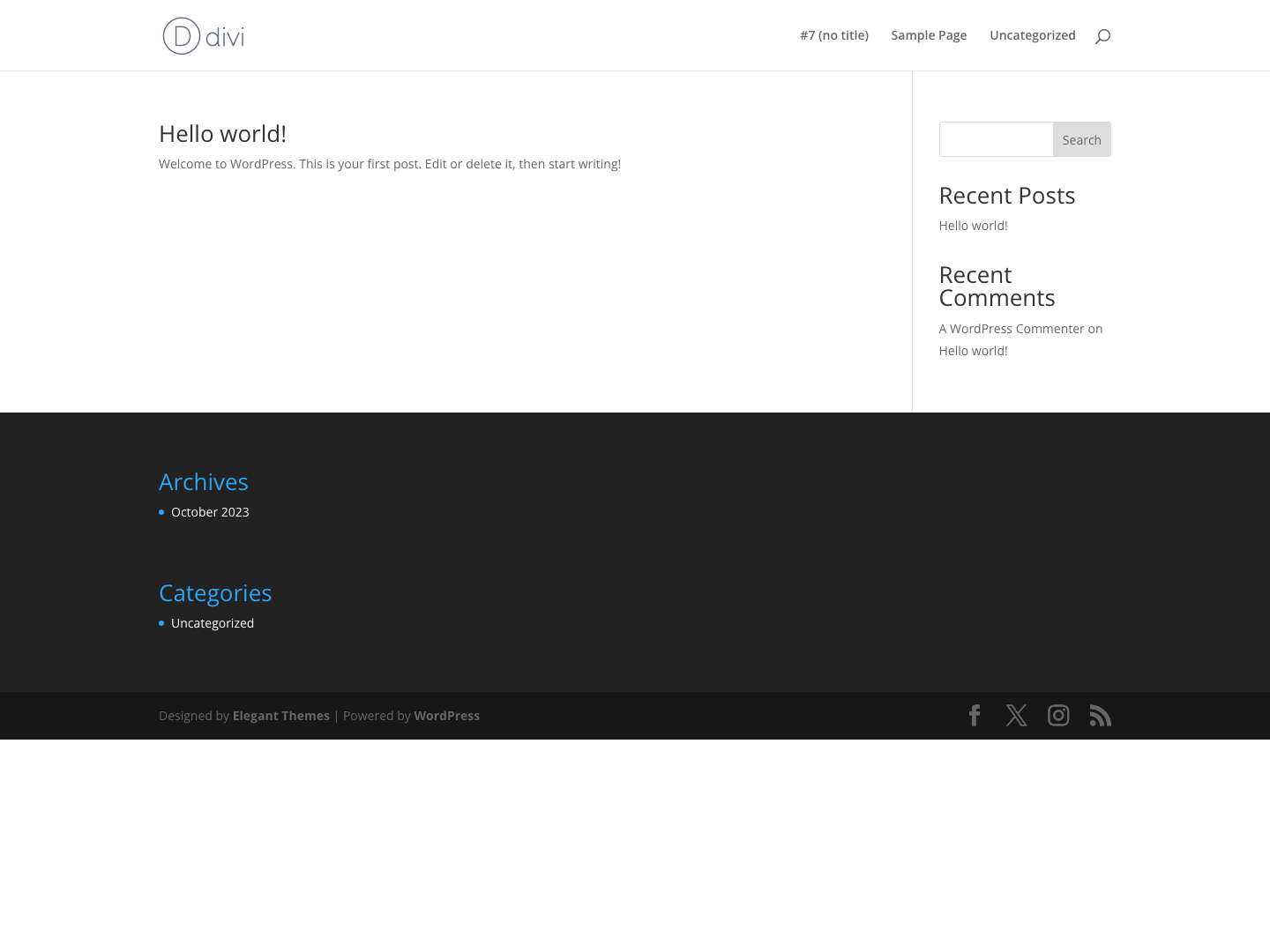Click inside the sidebar search field

click(x=996, y=139)
